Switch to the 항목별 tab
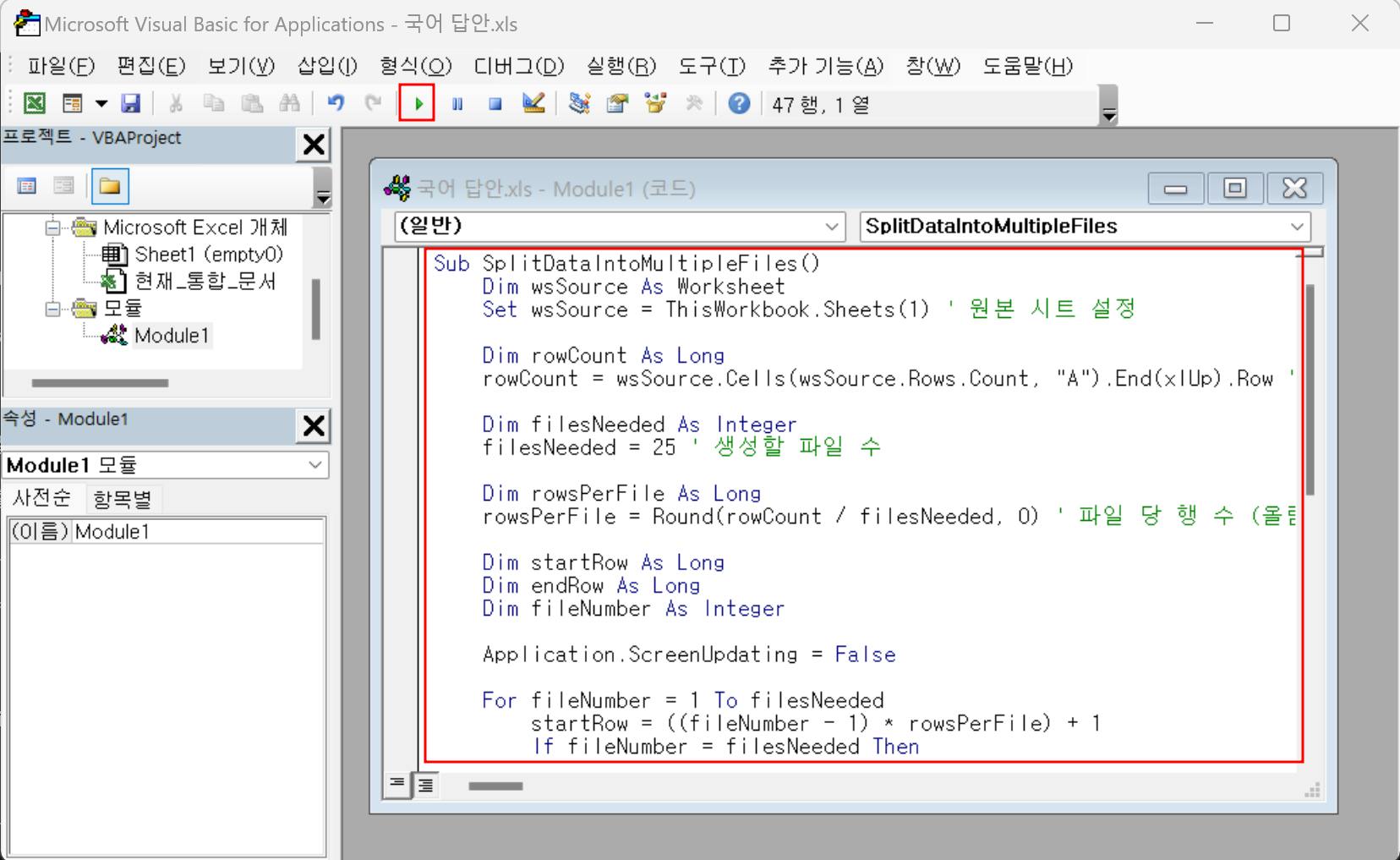Screen dimensions: 1400x860 click(x=123, y=500)
